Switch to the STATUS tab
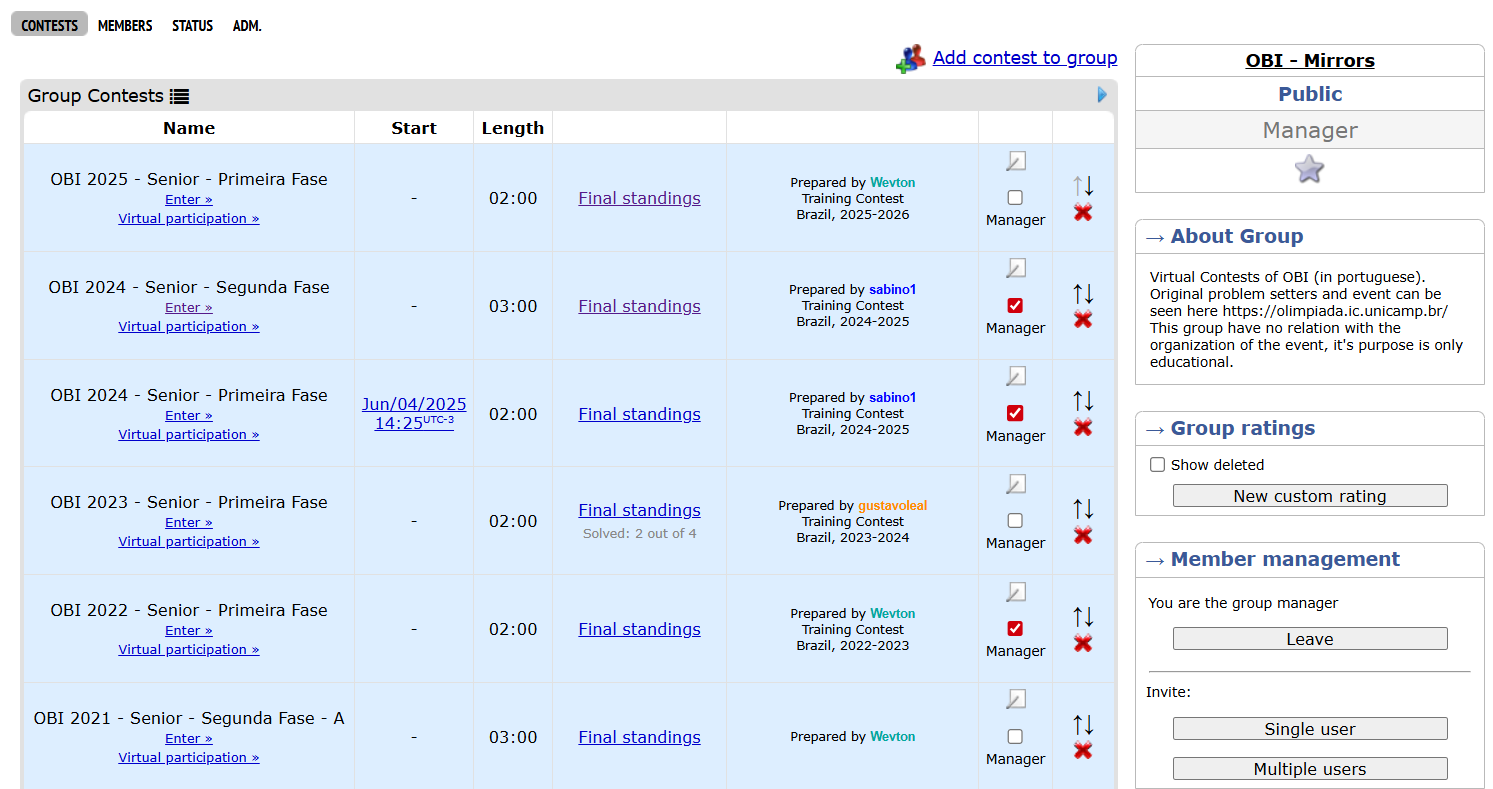 tap(192, 26)
